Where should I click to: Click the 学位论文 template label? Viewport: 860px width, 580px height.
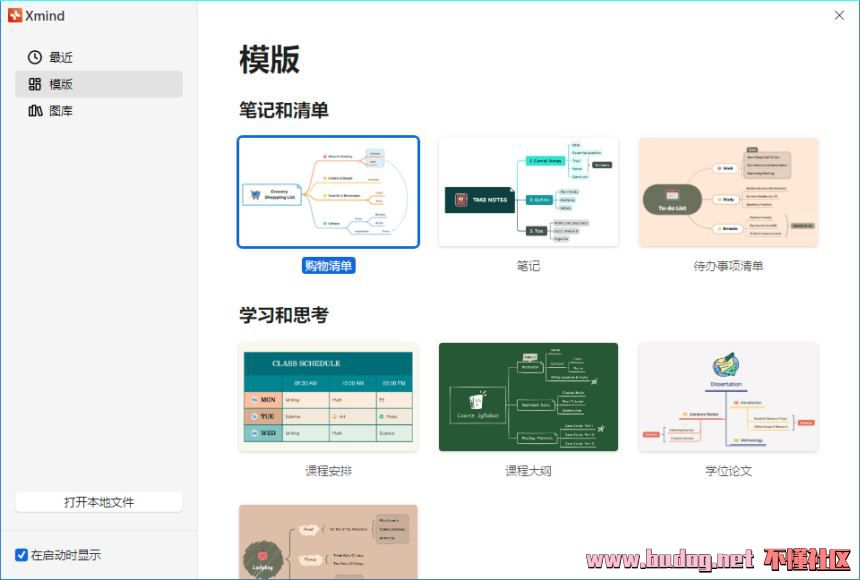click(x=728, y=471)
